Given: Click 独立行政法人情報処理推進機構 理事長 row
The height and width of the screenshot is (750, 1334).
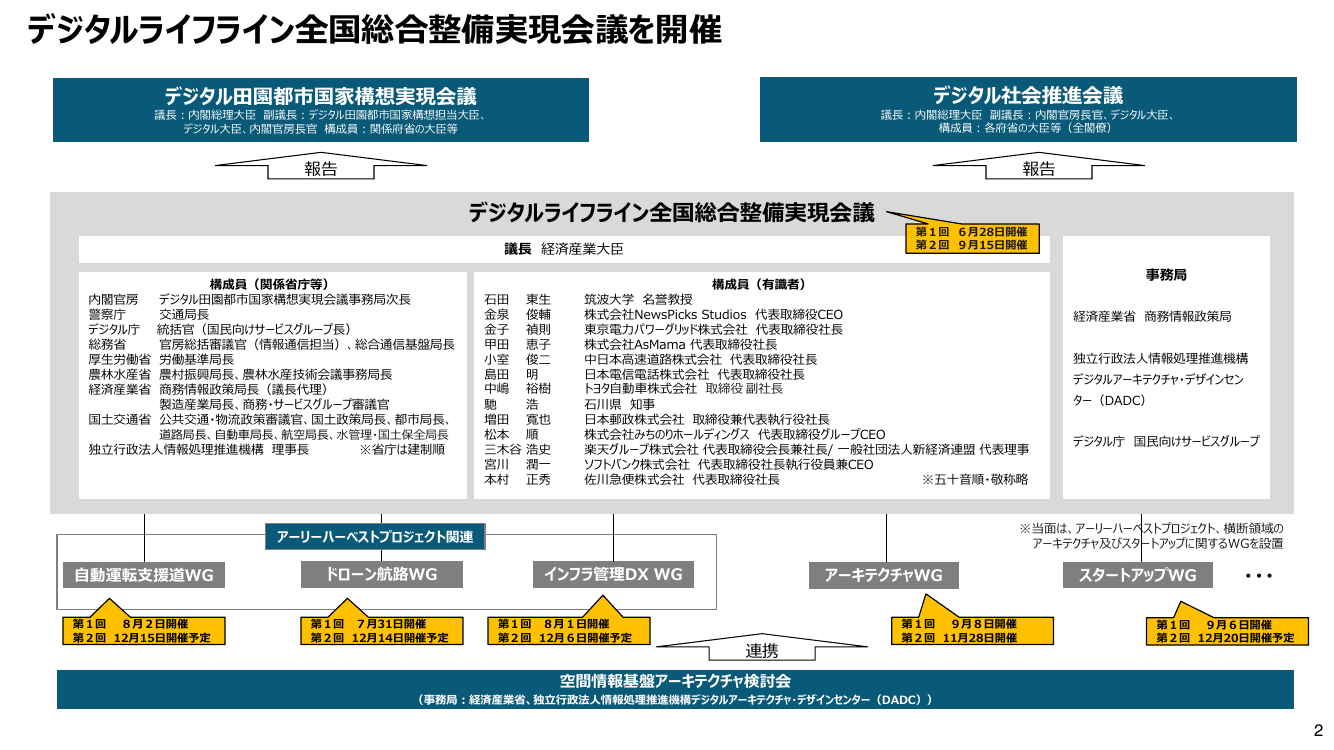Looking at the screenshot, I should [199, 450].
